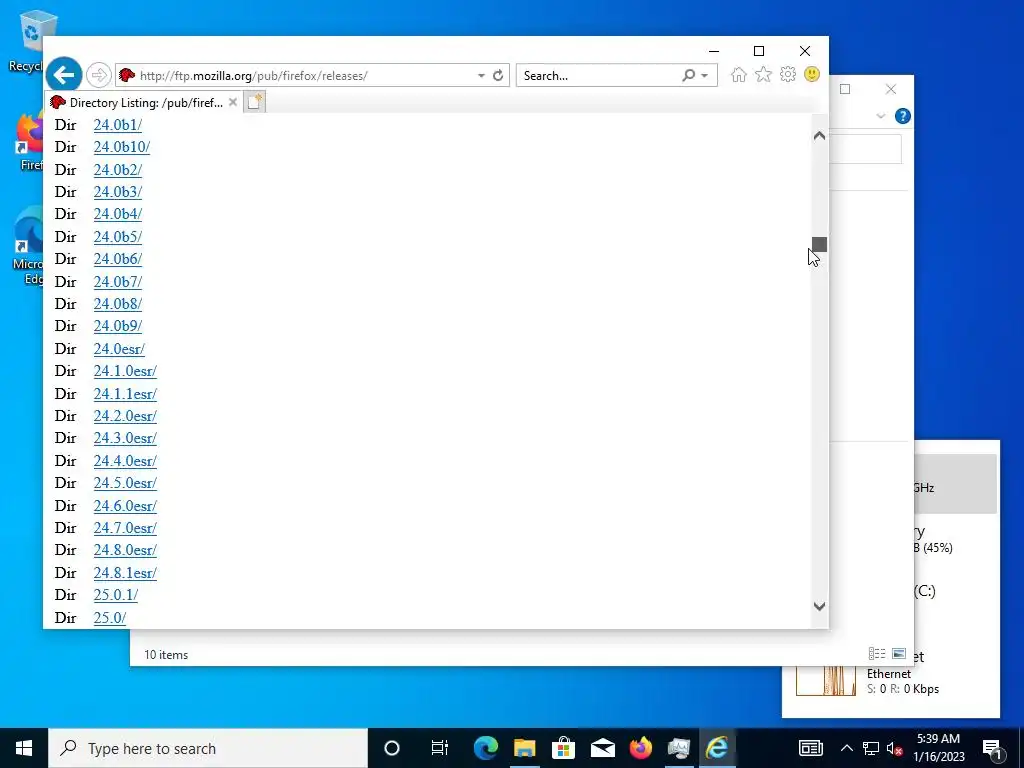
Task: Open the 24.0b10/ directory link
Action: [x=121, y=147]
